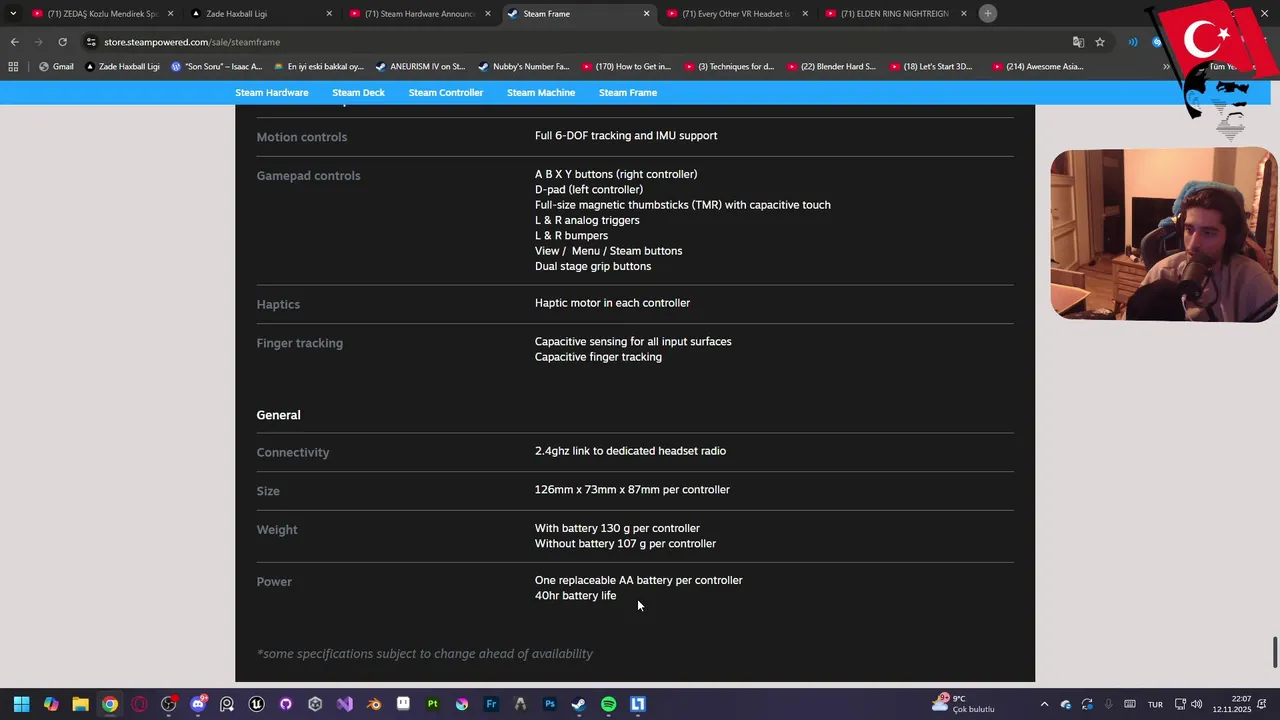1280x720 pixels.
Task: Open the weather widget showing 9°C
Action: [964, 704]
